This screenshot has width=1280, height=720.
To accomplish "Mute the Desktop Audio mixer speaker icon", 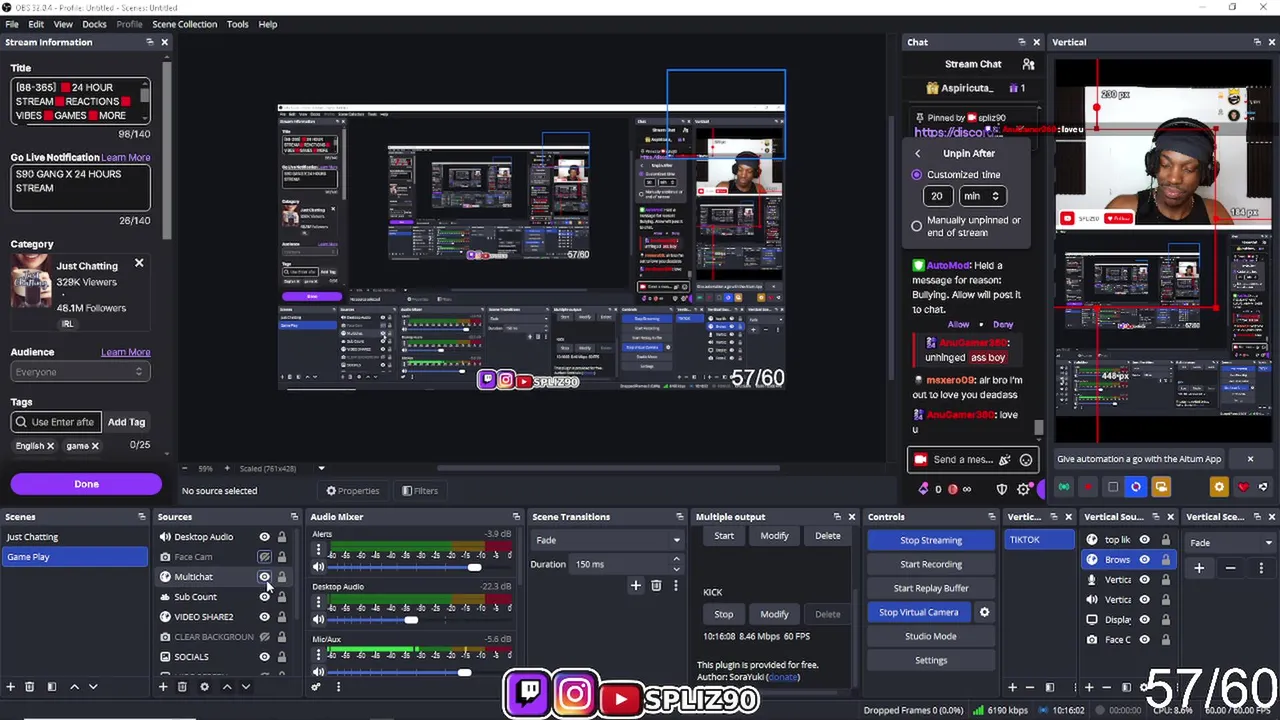I will (x=318, y=620).
